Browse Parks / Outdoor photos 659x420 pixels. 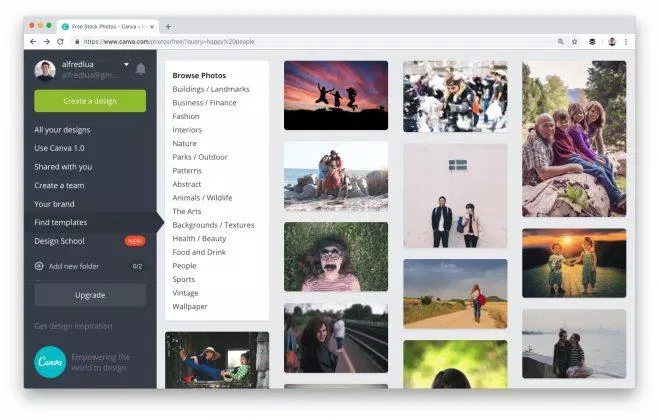click(200, 157)
